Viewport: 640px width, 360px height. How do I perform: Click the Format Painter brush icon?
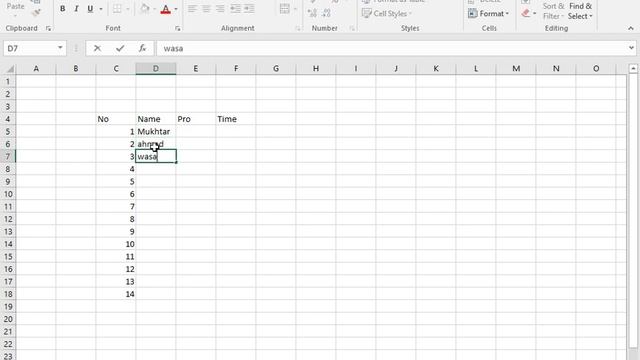36,12
